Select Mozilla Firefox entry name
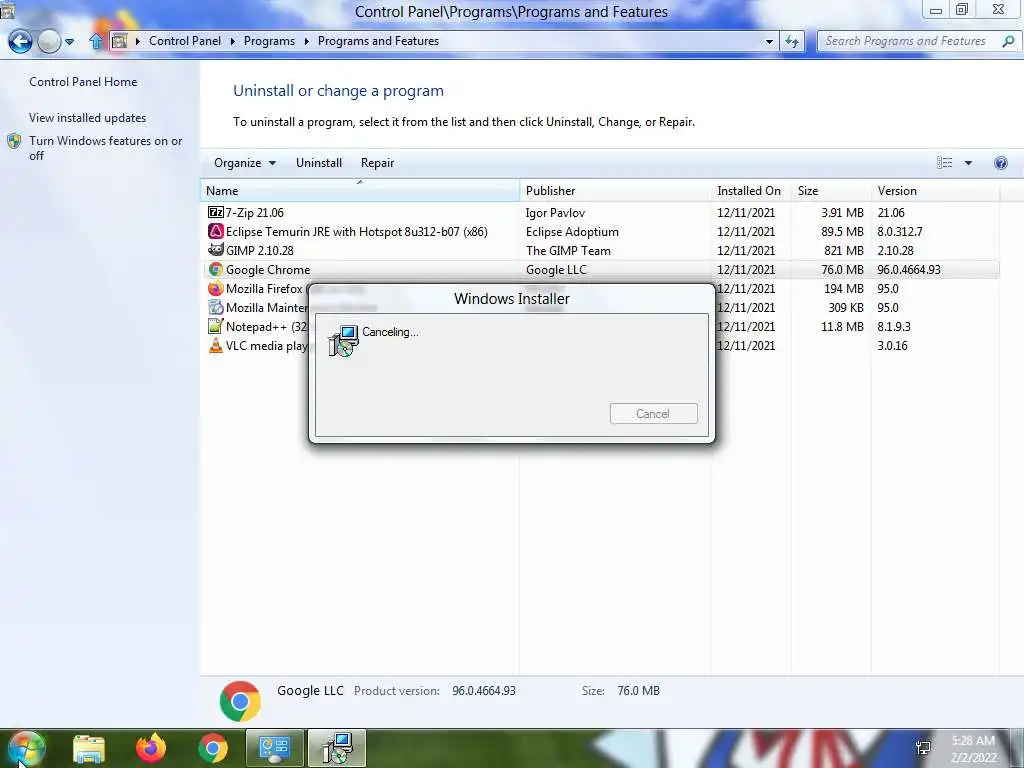Viewport: 1024px width, 768px height. click(264, 289)
